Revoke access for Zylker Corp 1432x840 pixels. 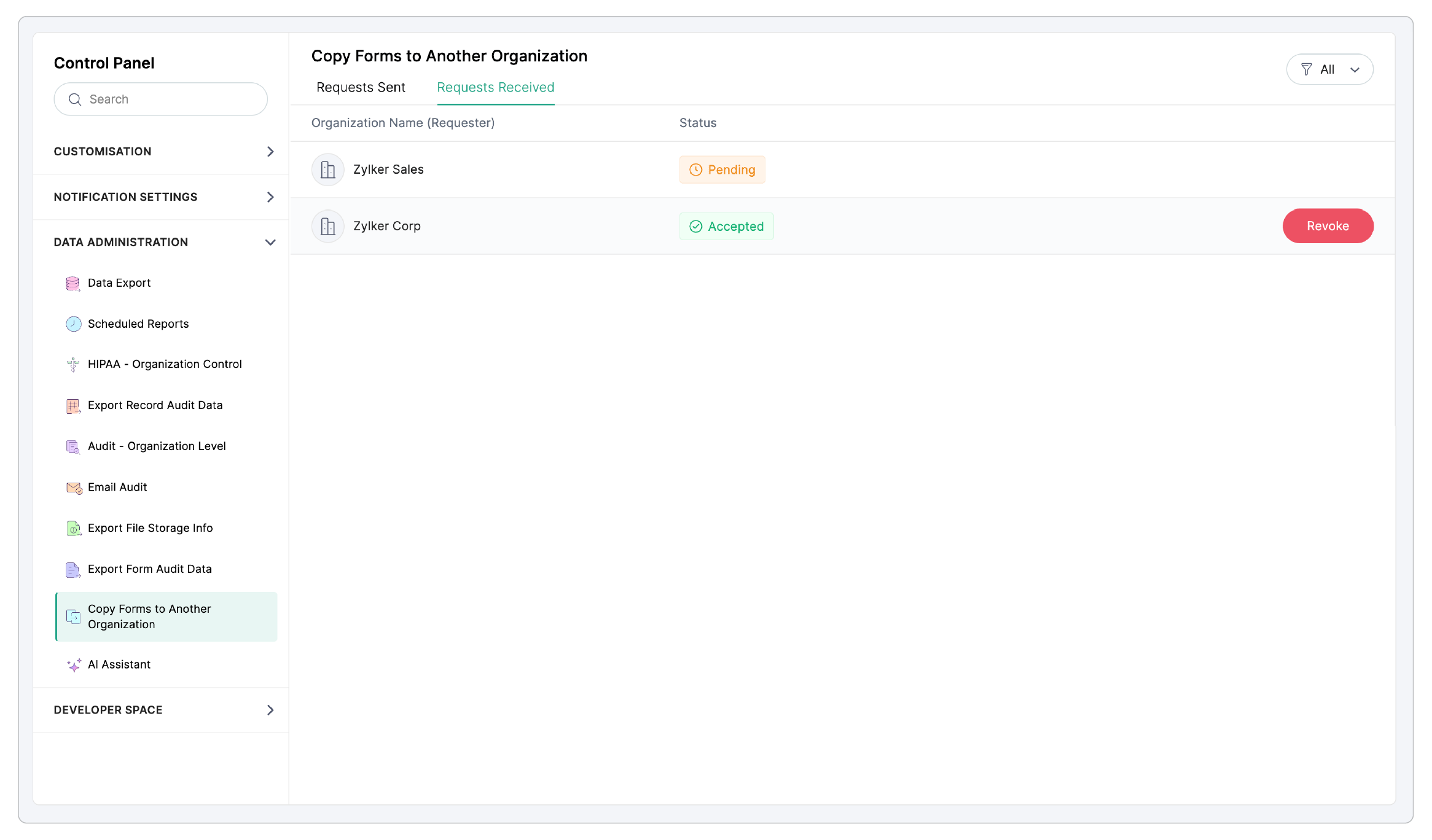point(1327,226)
